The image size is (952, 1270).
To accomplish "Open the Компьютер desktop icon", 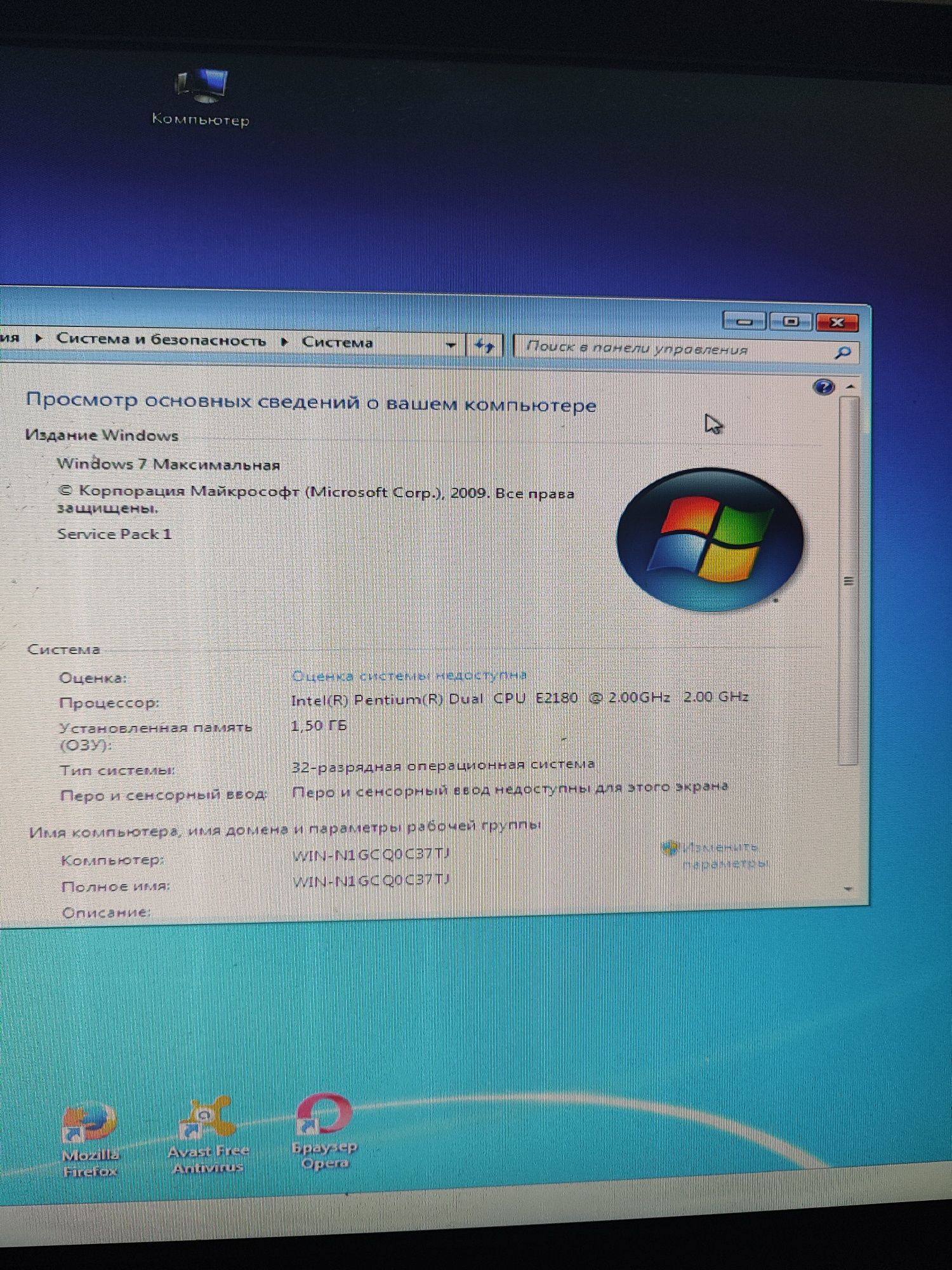I will 201,97.
